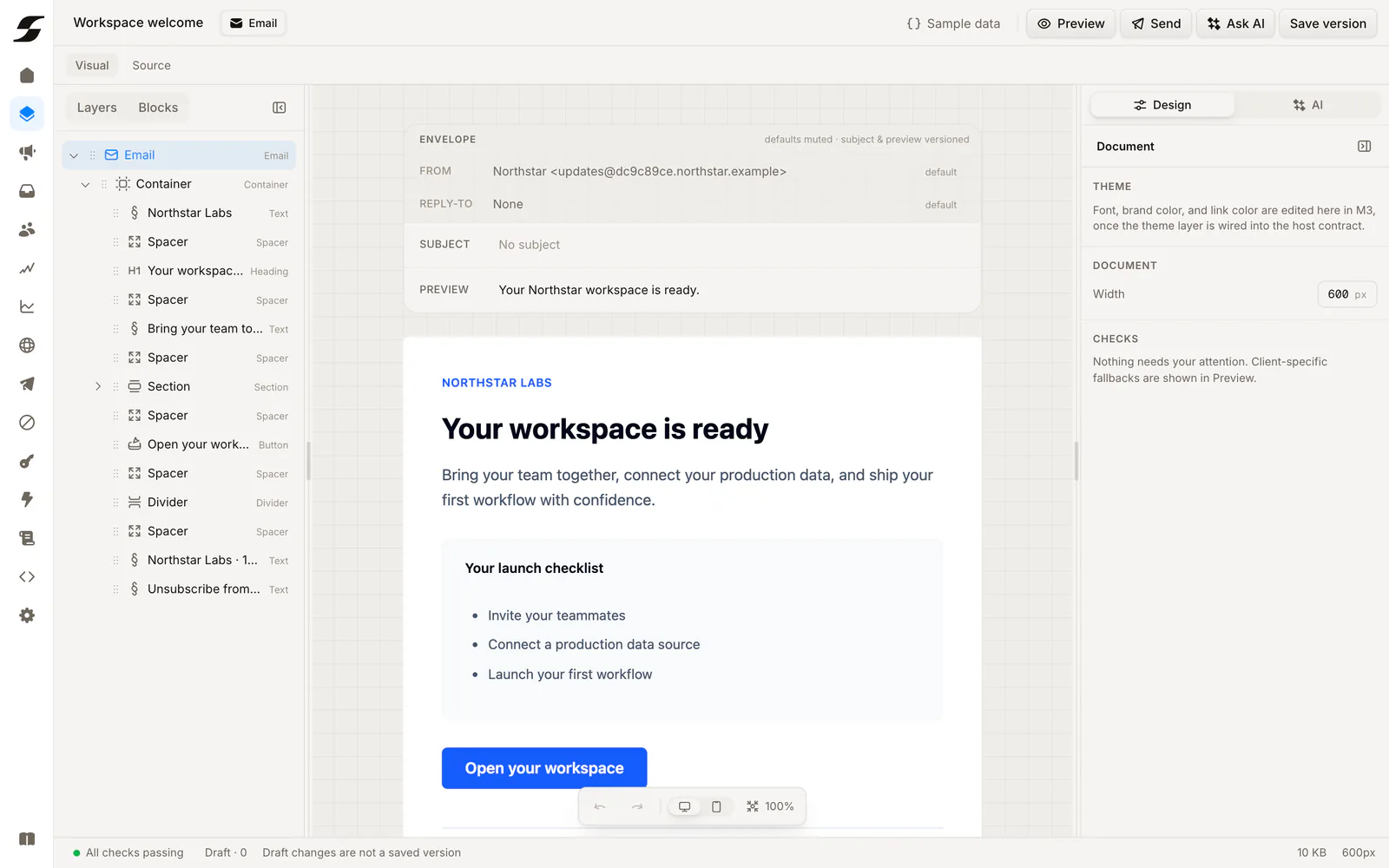Click the zoom-fit icon beside 100%
The image size is (1389, 868).
pos(753,806)
